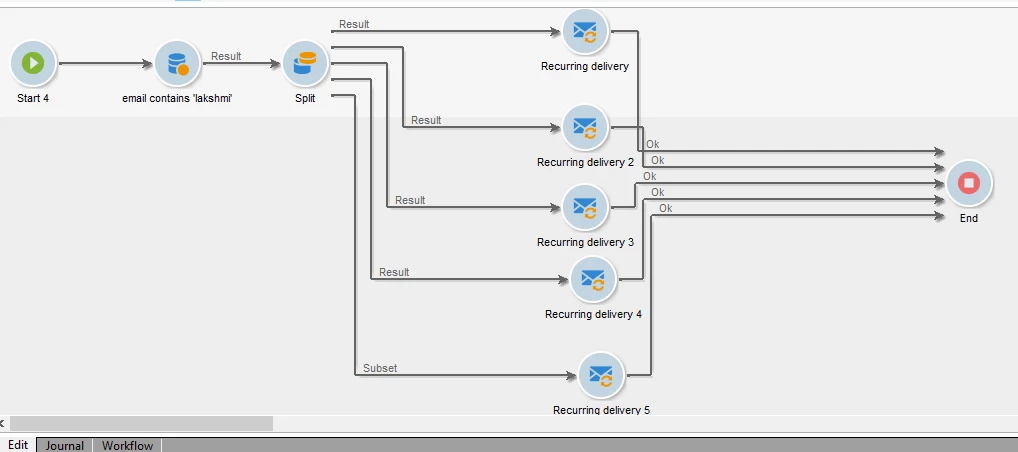Screen dimensions: 1018x452
Task: Click the 'End' label text
Action: pyautogui.click(x=969, y=218)
